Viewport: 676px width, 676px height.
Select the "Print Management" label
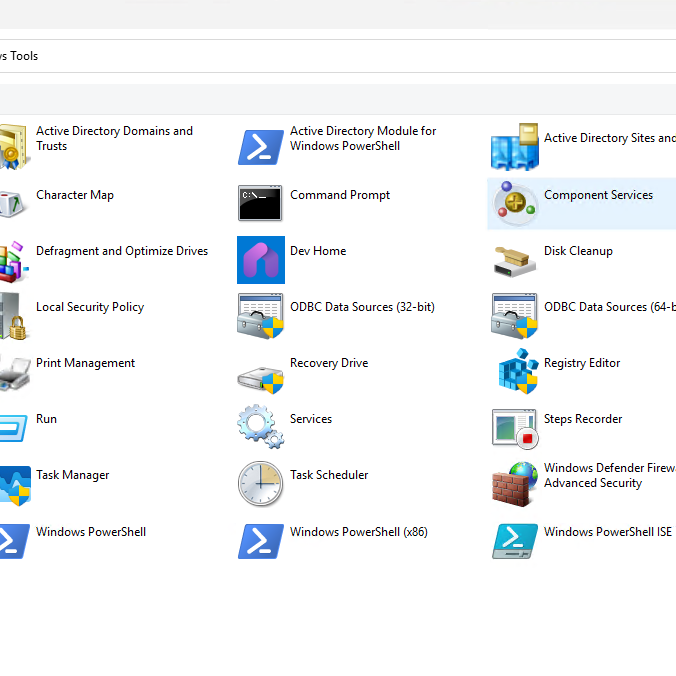tap(85, 363)
